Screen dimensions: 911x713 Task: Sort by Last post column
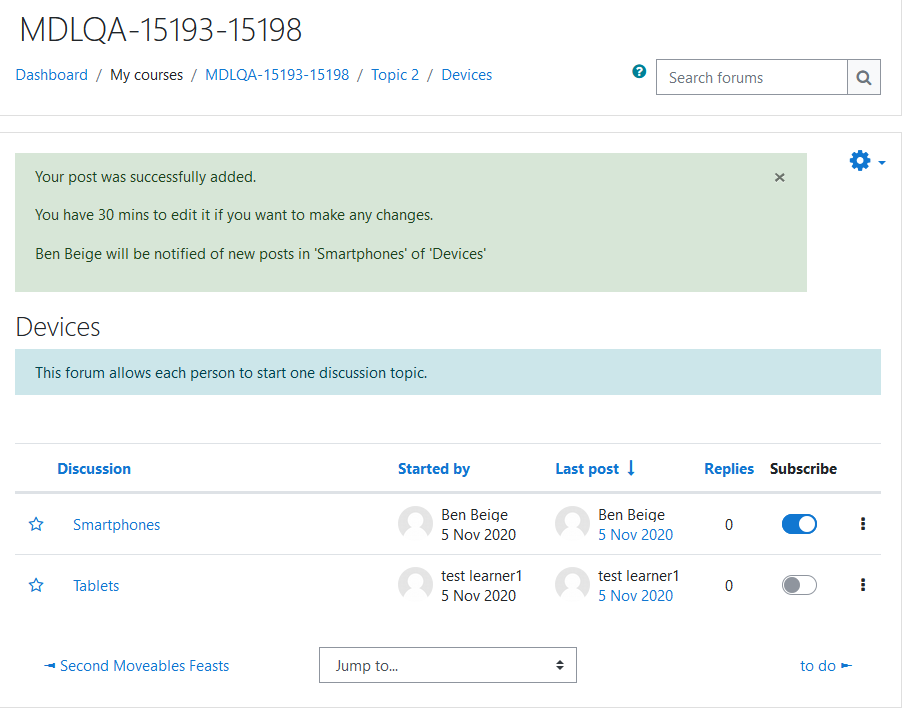pyautogui.click(x=587, y=469)
